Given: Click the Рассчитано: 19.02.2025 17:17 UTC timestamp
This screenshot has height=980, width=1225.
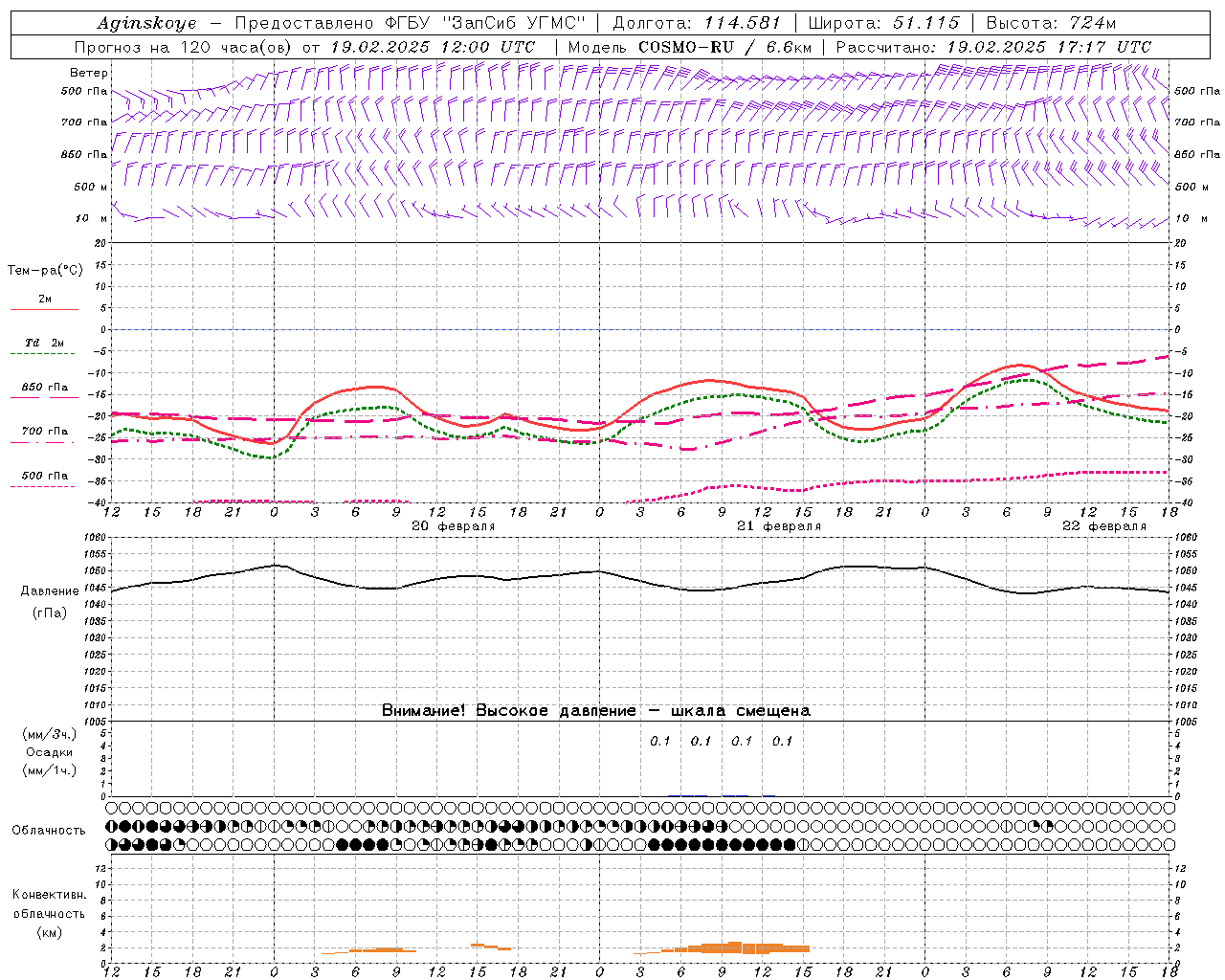Looking at the screenshot, I should pos(993,47).
